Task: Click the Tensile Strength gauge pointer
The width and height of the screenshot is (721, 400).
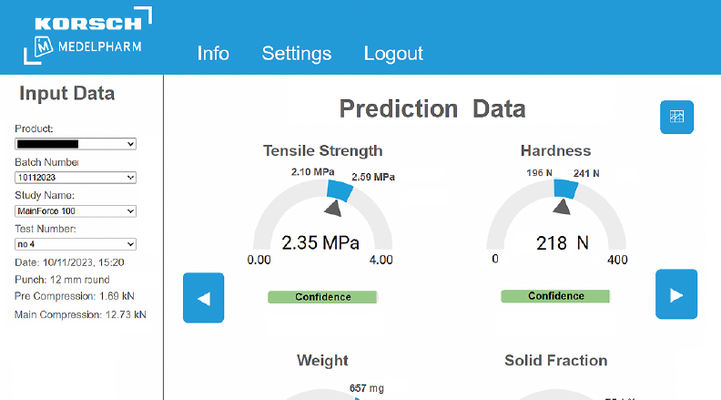Action: pos(333,207)
